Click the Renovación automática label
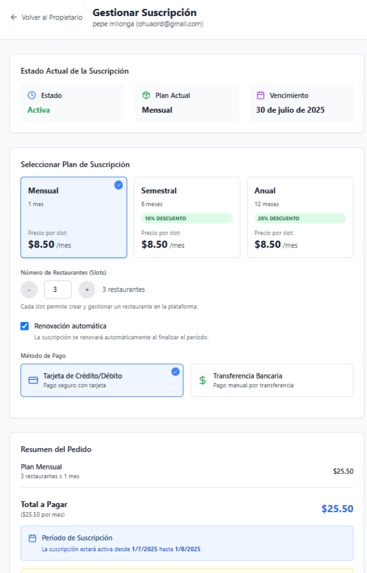 [70, 326]
